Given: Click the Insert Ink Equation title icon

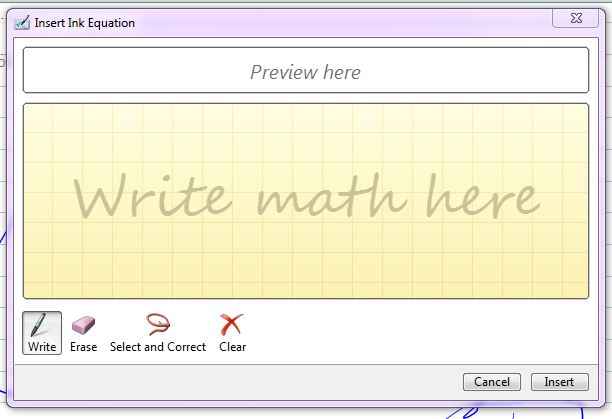Looking at the screenshot, I should 22,23.
